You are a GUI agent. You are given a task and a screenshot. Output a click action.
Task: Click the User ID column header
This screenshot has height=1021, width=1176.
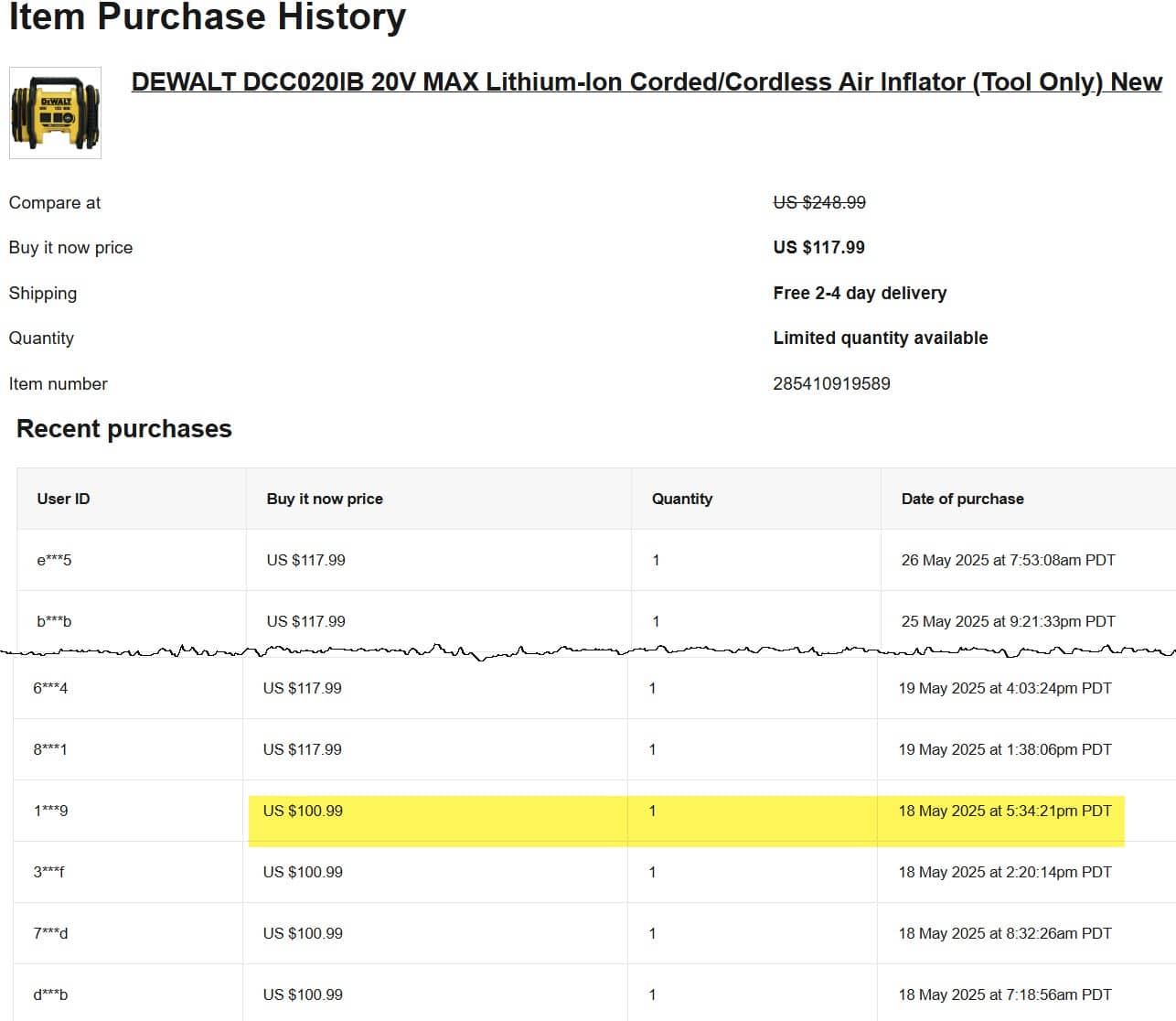[x=63, y=499]
